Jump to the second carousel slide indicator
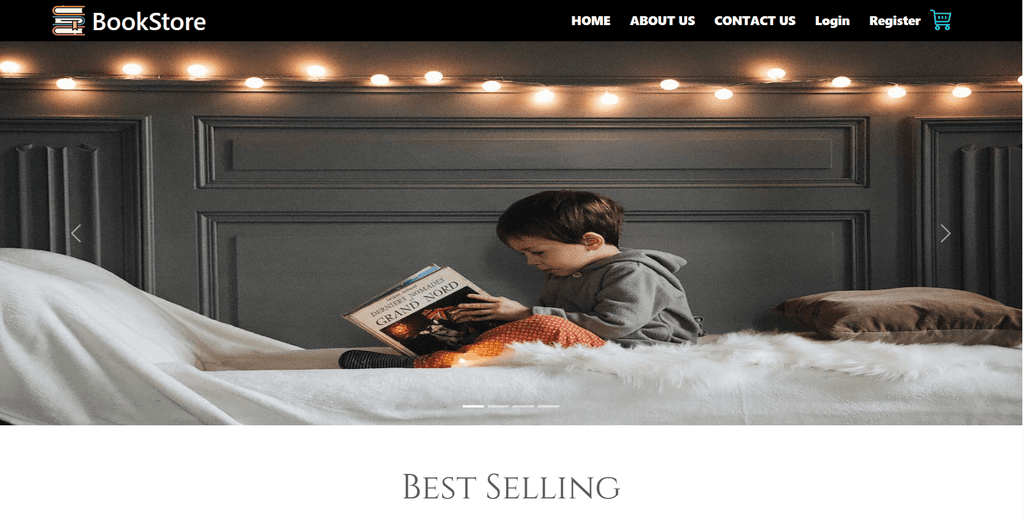 click(x=498, y=406)
